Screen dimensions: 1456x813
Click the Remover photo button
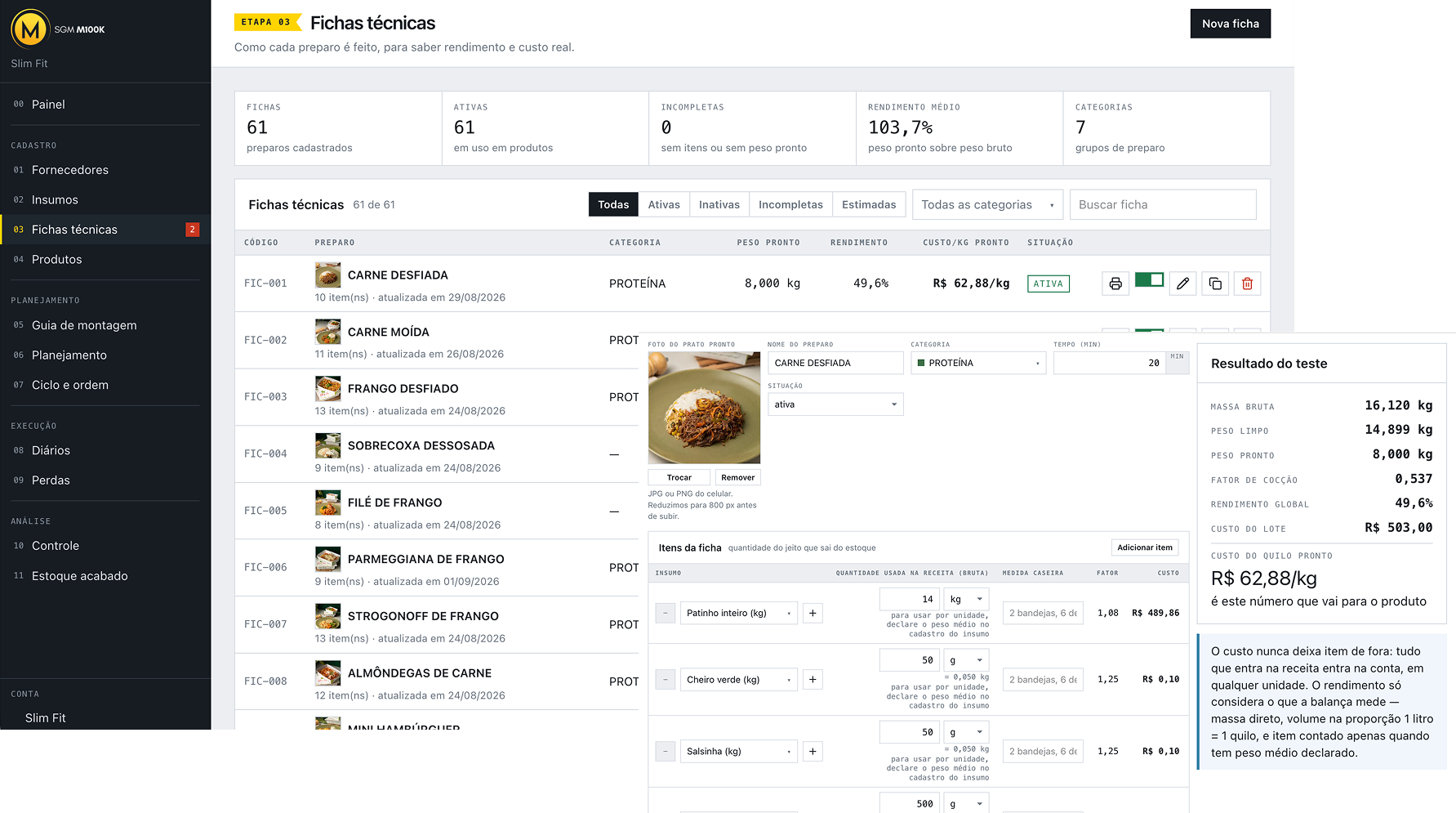click(738, 478)
